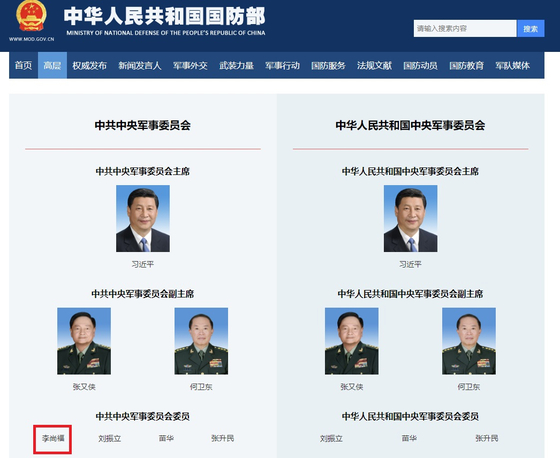Open 何卫东 portrait in 中华人民共和国中央军事委员会副主席
The image size is (560, 458).
(469, 341)
